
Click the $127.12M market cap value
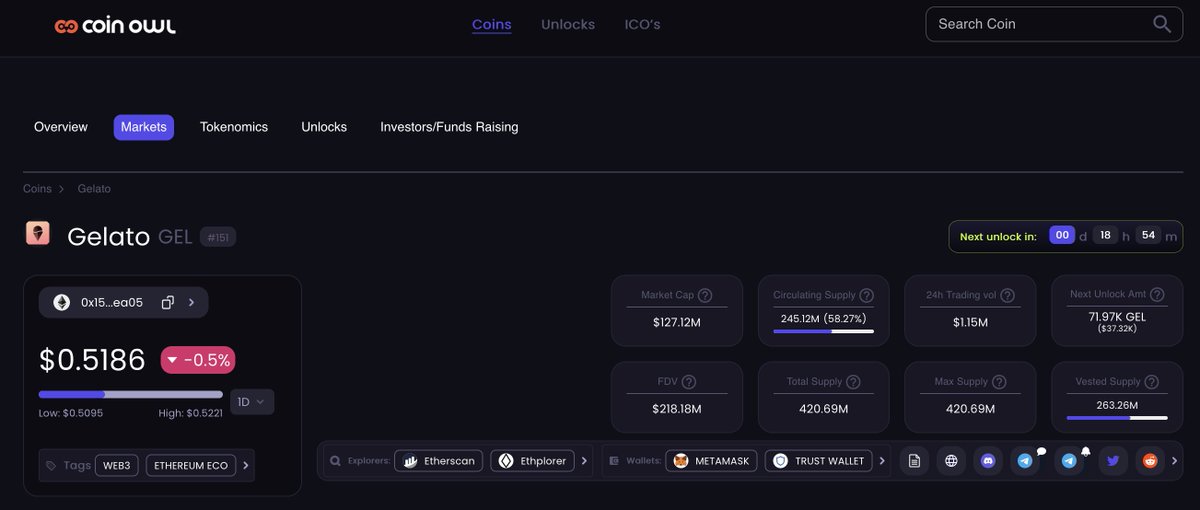(677, 323)
